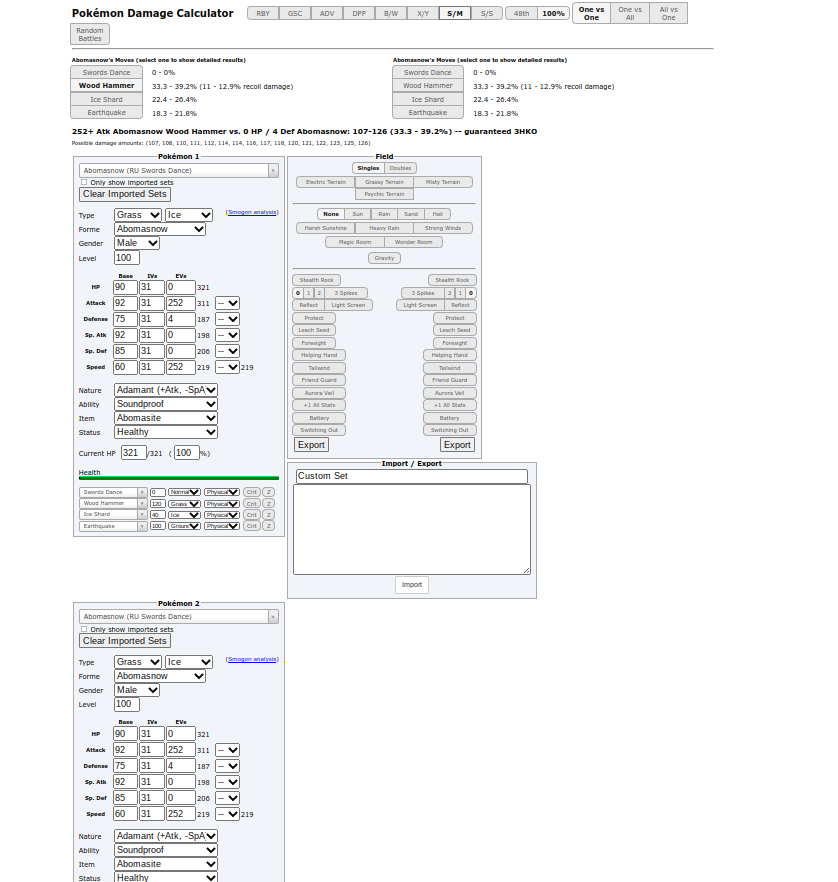Toggle Crit for Pokémon 1 Wood Hammer

[x=251, y=504]
